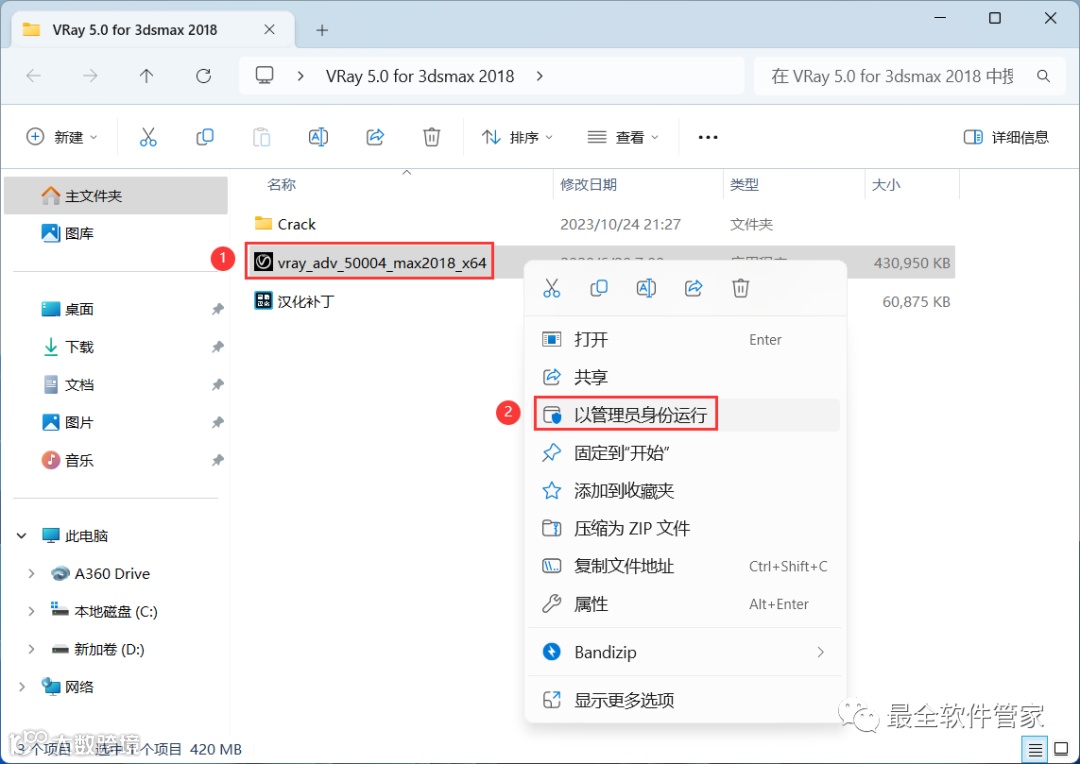
Task: Expand the Network tree node
Action: [x=21, y=687]
